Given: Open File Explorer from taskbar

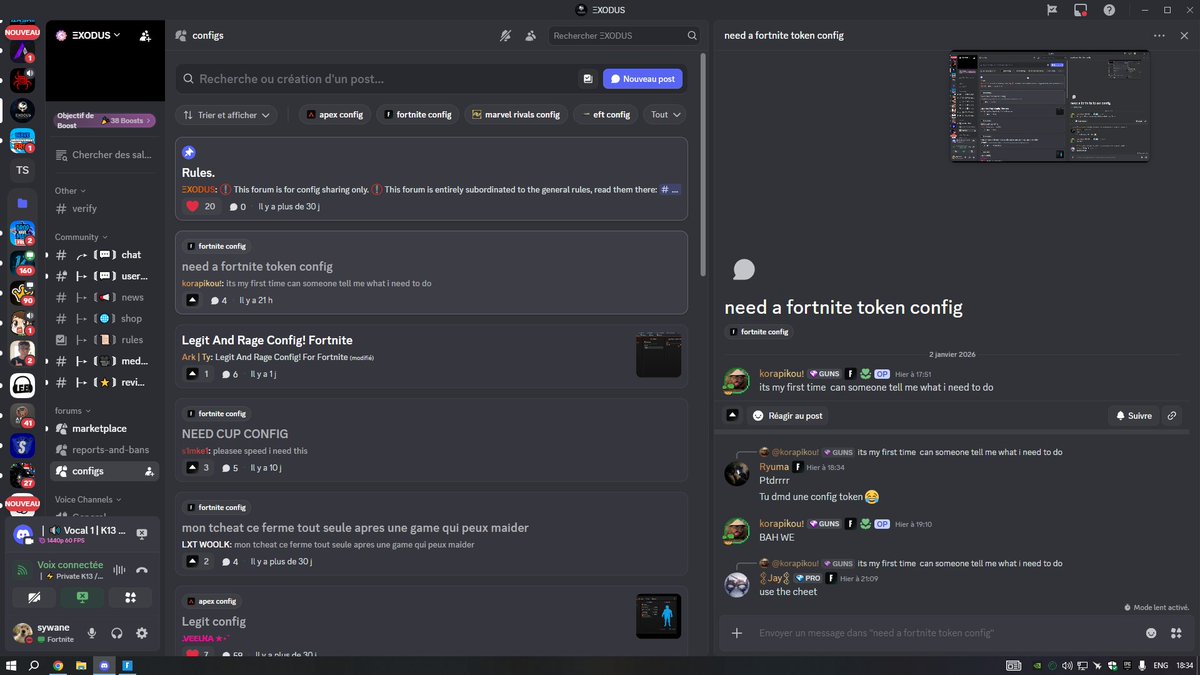Looking at the screenshot, I should (81, 665).
